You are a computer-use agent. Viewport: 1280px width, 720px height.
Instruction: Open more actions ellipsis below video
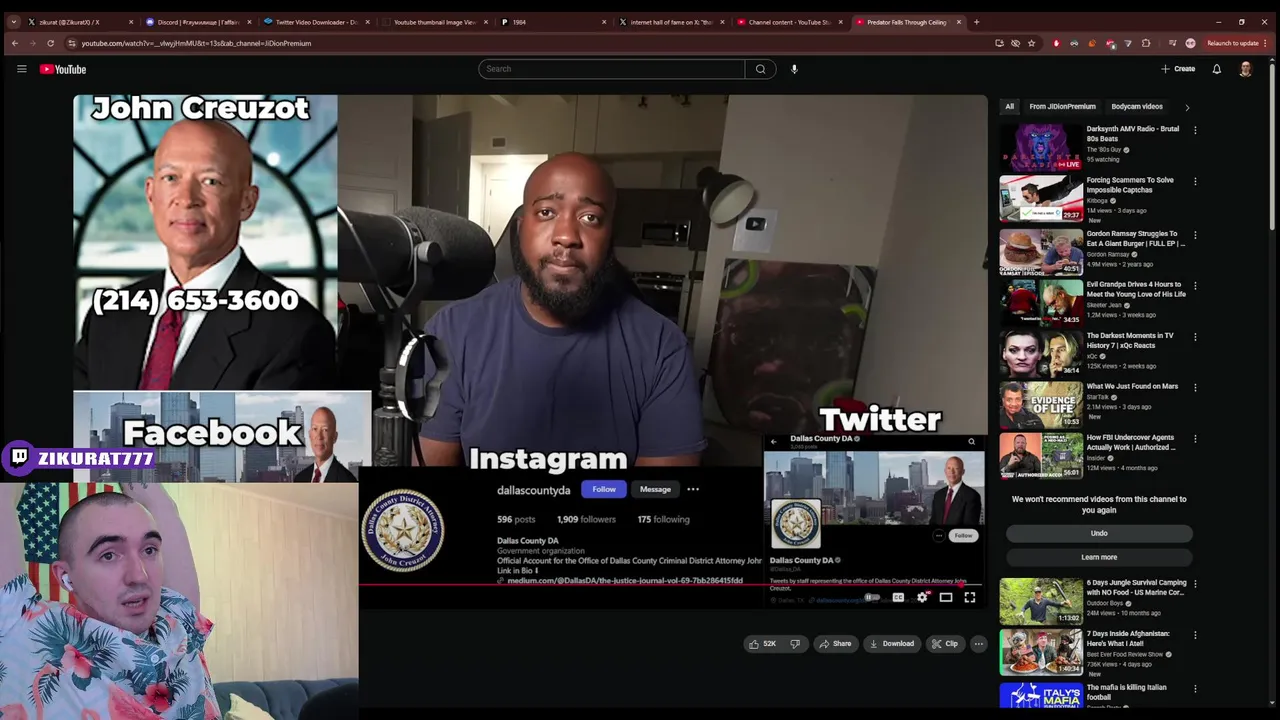(979, 644)
